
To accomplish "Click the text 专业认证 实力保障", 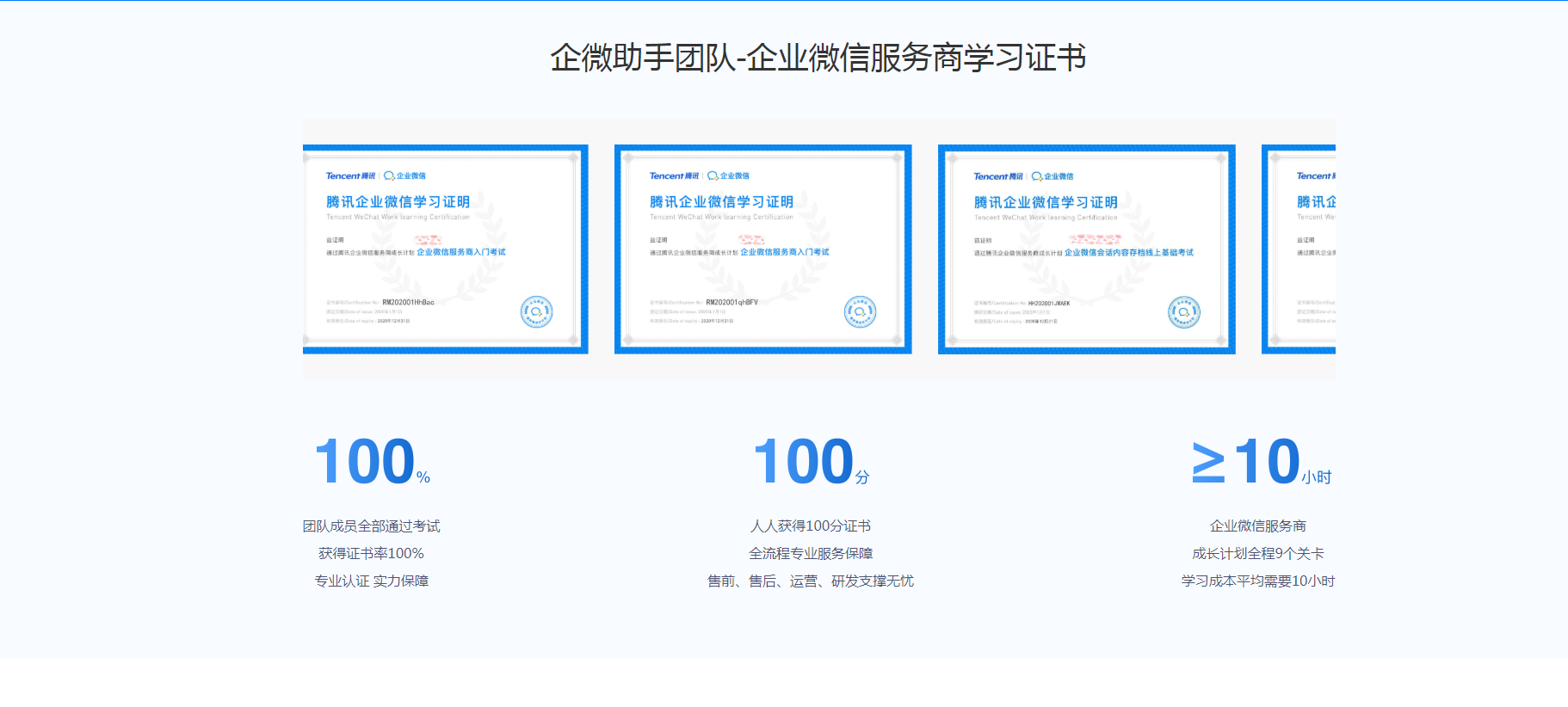I will (371, 581).
